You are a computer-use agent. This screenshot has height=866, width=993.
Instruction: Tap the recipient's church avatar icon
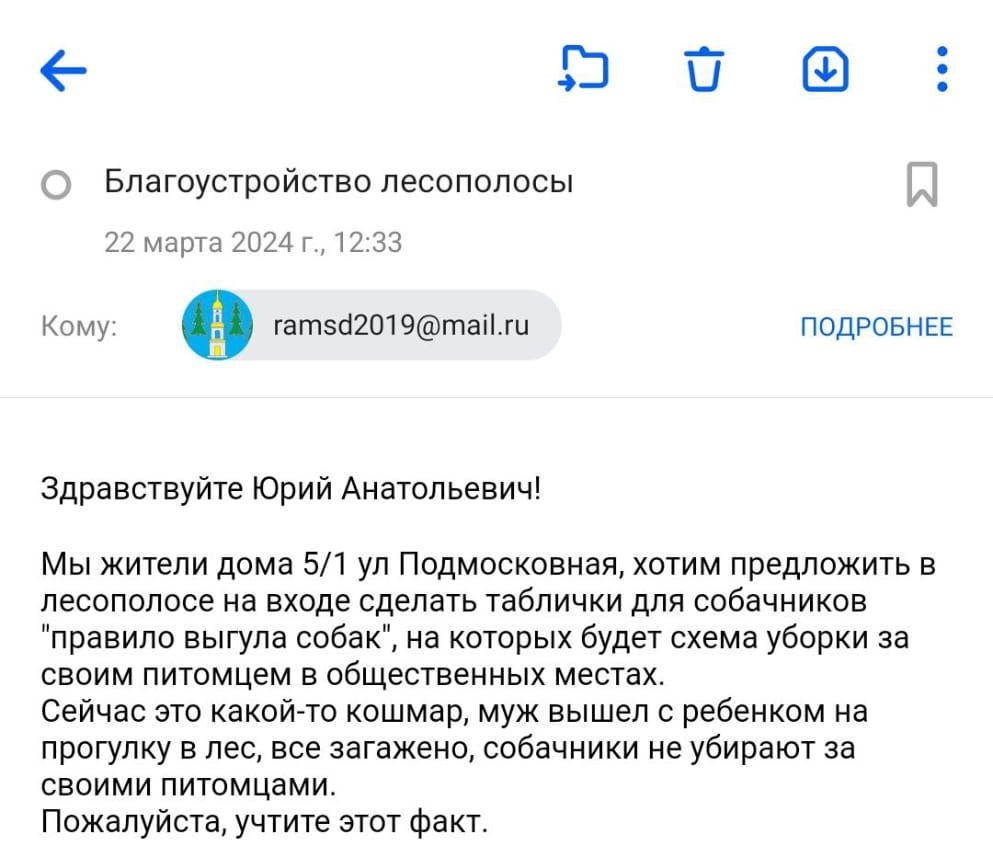click(218, 325)
